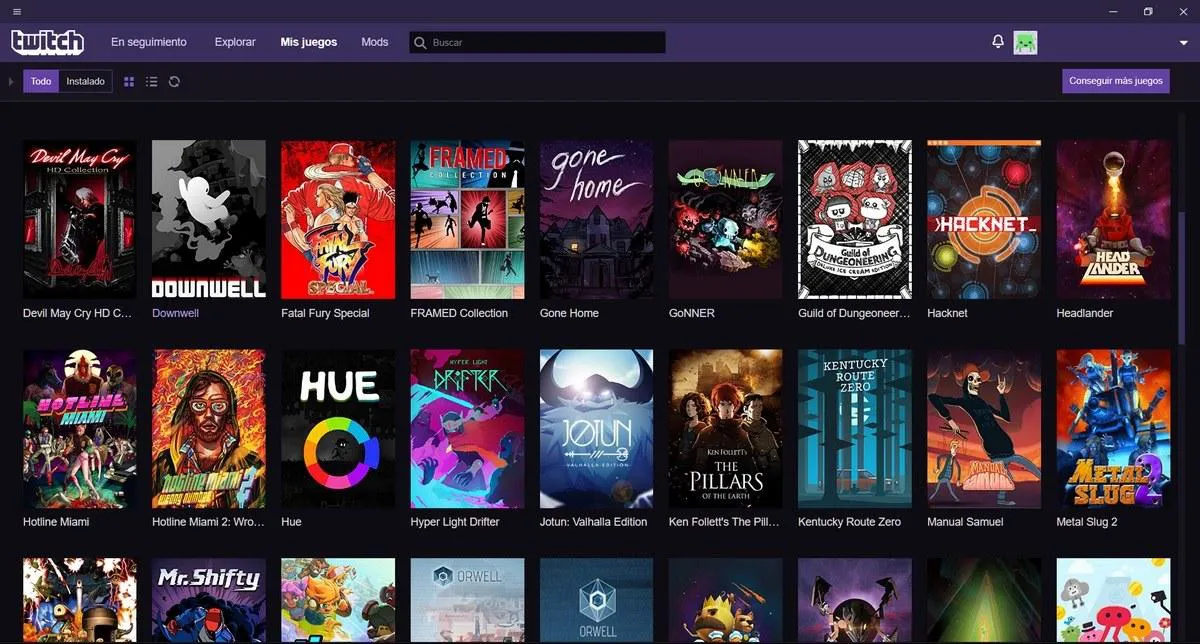Screen dimensions: 1200x644
Task: Click the Twitch logo
Action: [x=47, y=42]
